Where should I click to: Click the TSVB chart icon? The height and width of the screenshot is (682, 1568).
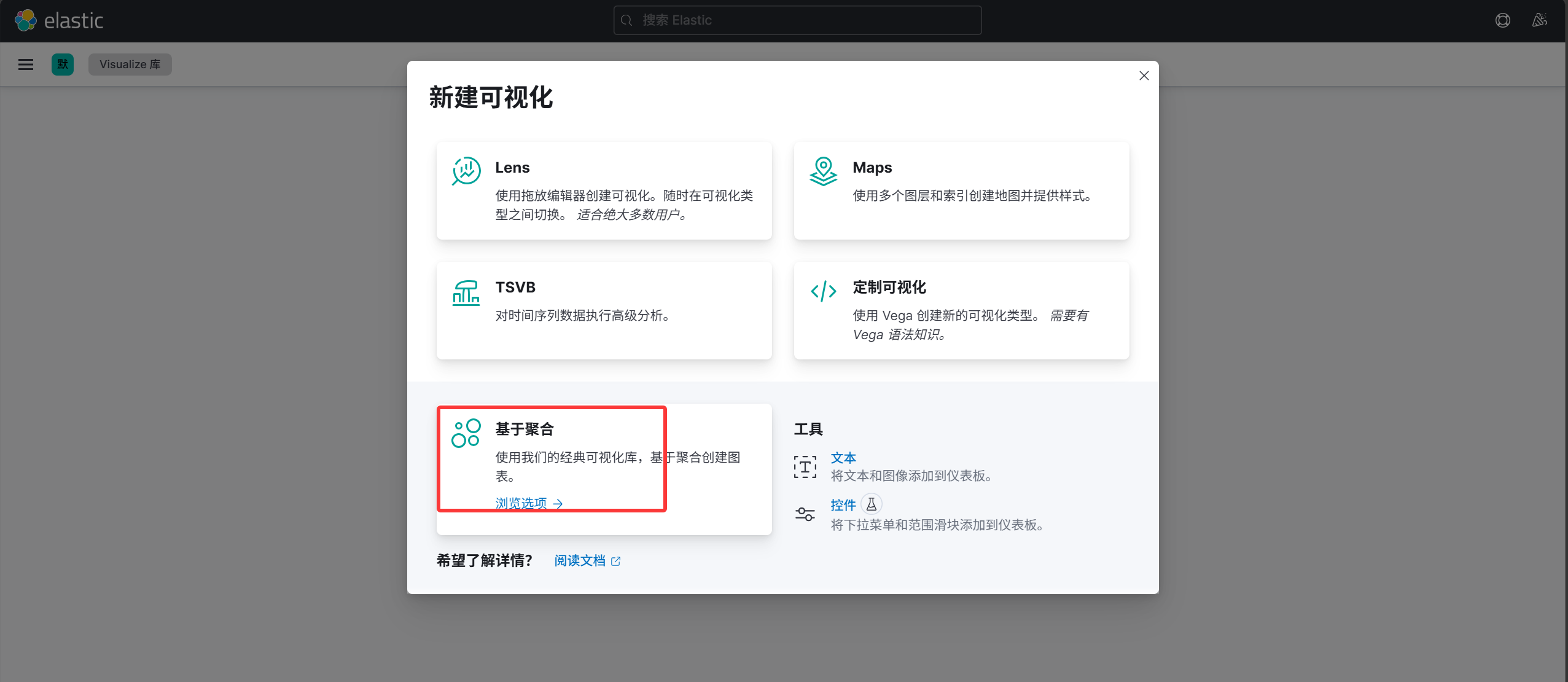click(466, 292)
